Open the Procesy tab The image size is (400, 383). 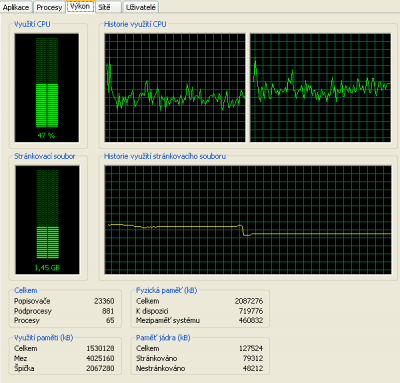point(49,7)
